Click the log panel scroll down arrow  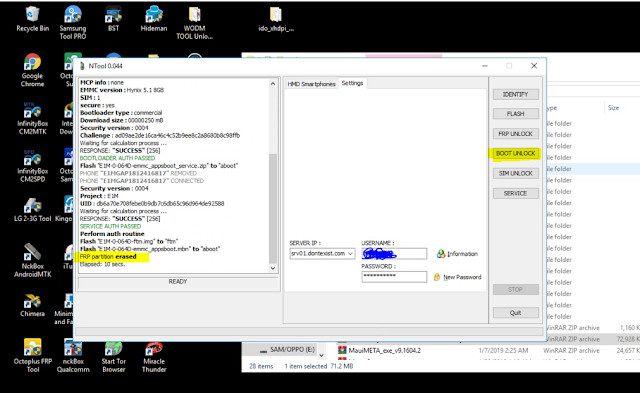point(273,268)
